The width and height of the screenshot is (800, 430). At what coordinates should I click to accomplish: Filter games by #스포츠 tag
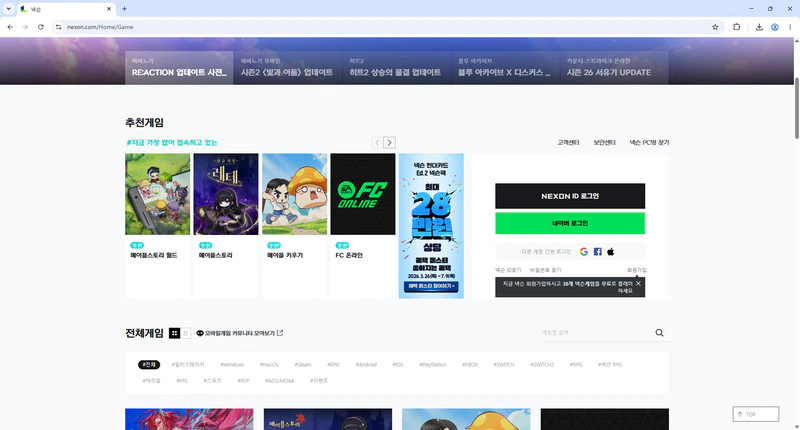(212, 381)
